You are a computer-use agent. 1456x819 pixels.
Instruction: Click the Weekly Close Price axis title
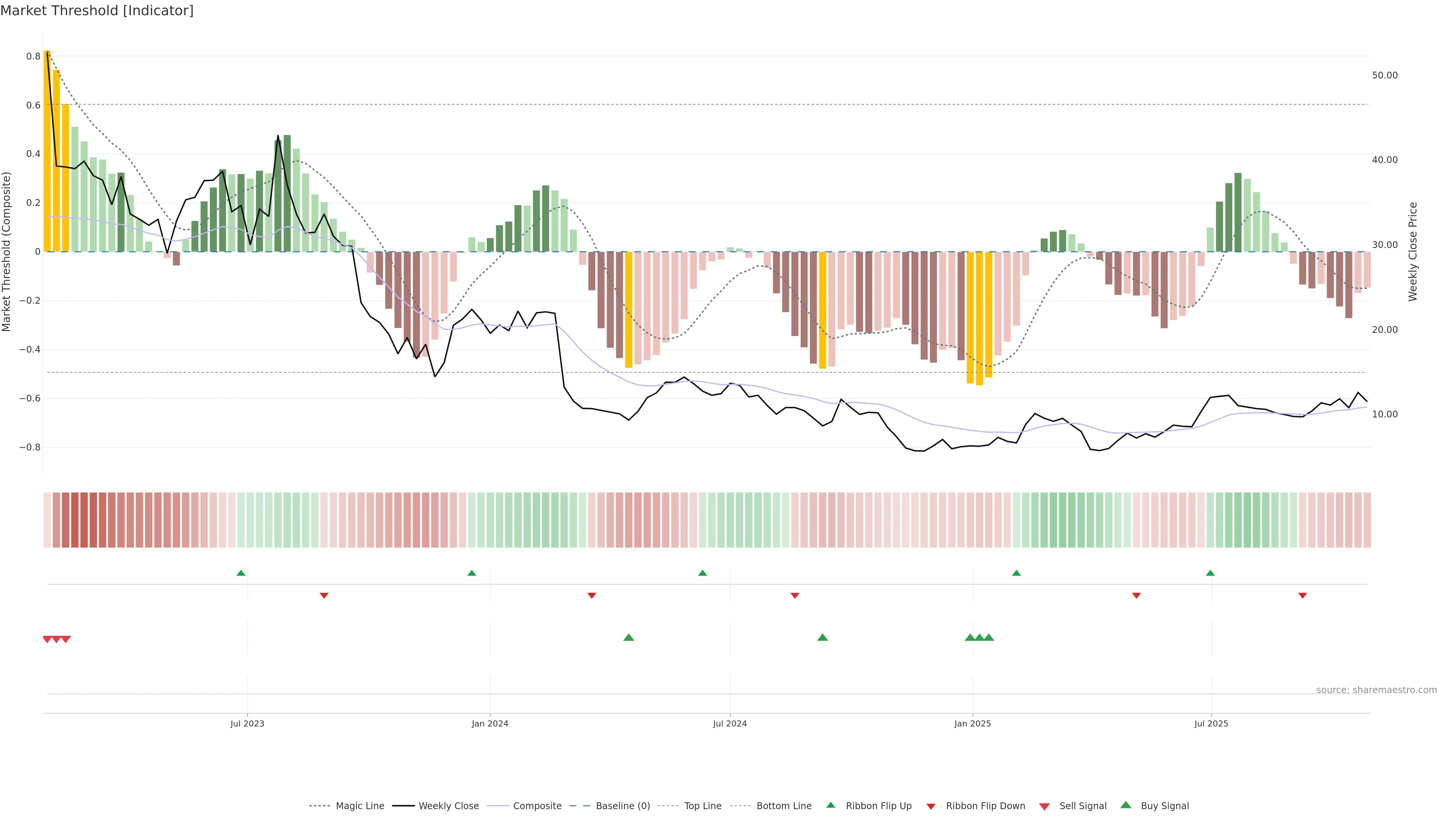1413,251
